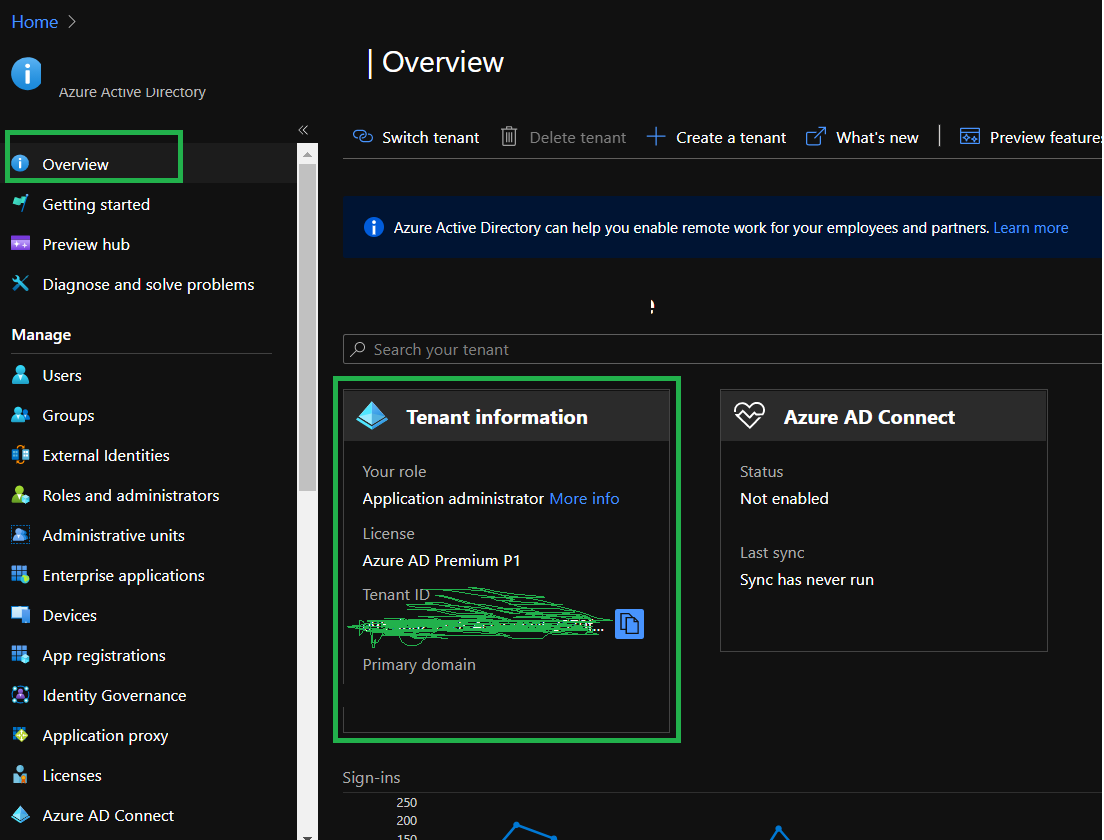Viewport: 1104px width, 840px height.
Task: Click the External Identities sidebar icon
Action: [21, 455]
